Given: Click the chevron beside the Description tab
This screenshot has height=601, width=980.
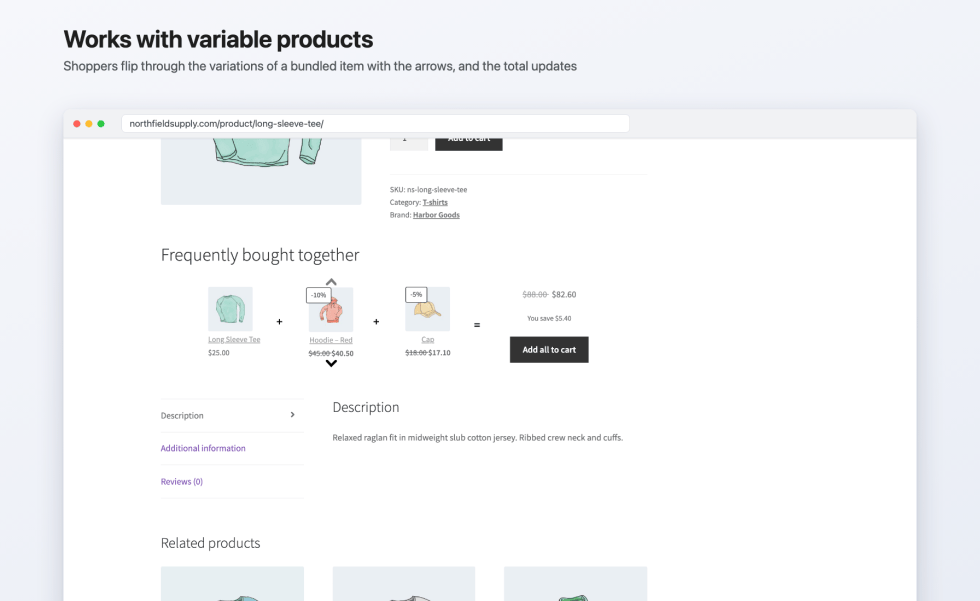Looking at the screenshot, I should pyautogui.click(x=292, y=415).
